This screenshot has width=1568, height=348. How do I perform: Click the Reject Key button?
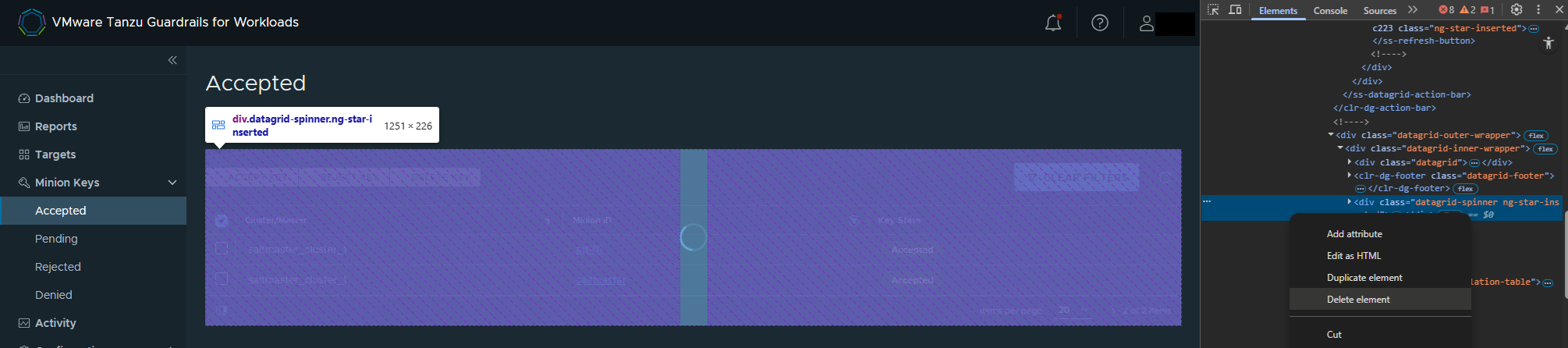pyautogui.click(x=344, y=177)
